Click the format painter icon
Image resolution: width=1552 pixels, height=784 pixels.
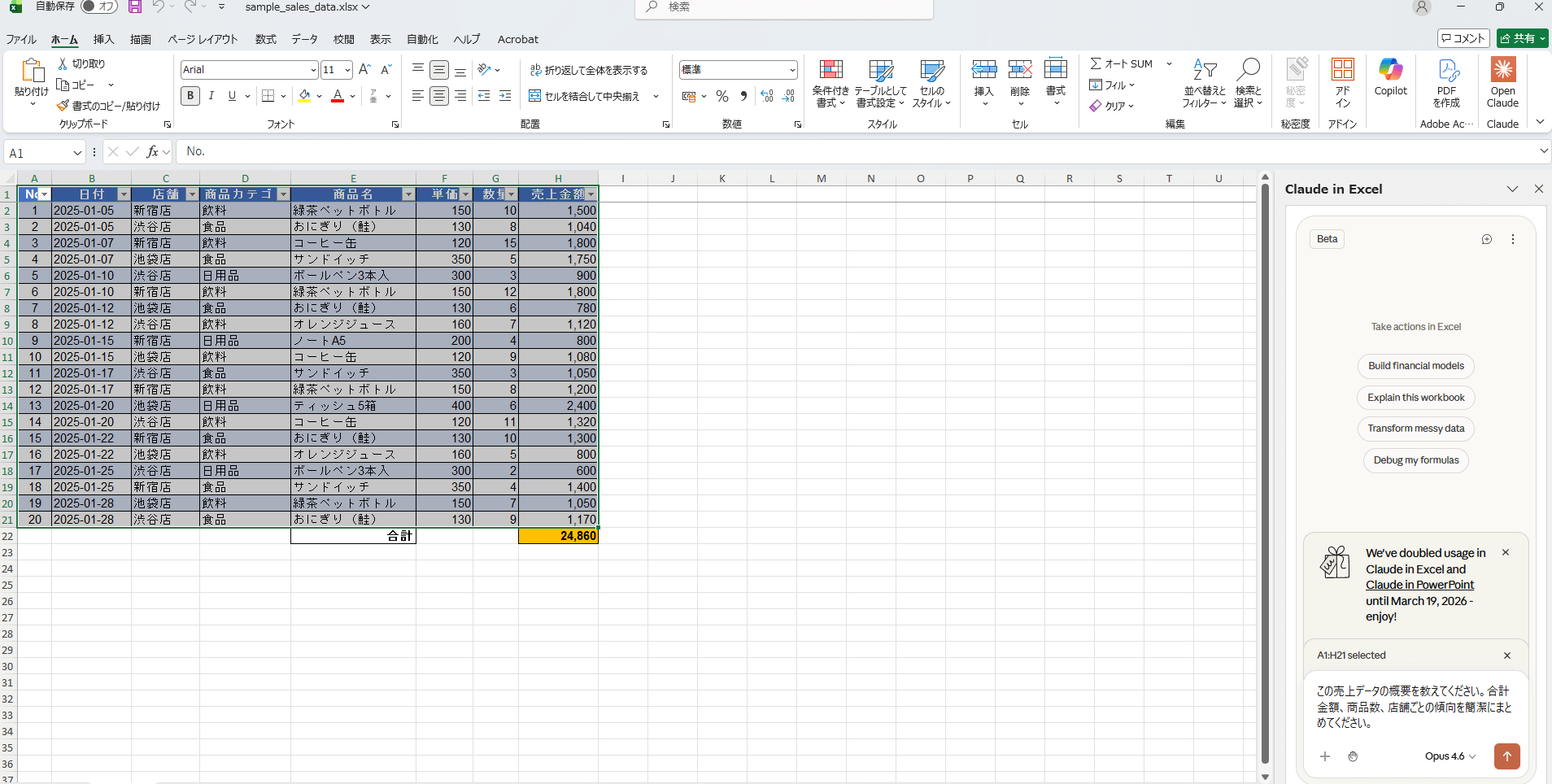coord(63,106)
